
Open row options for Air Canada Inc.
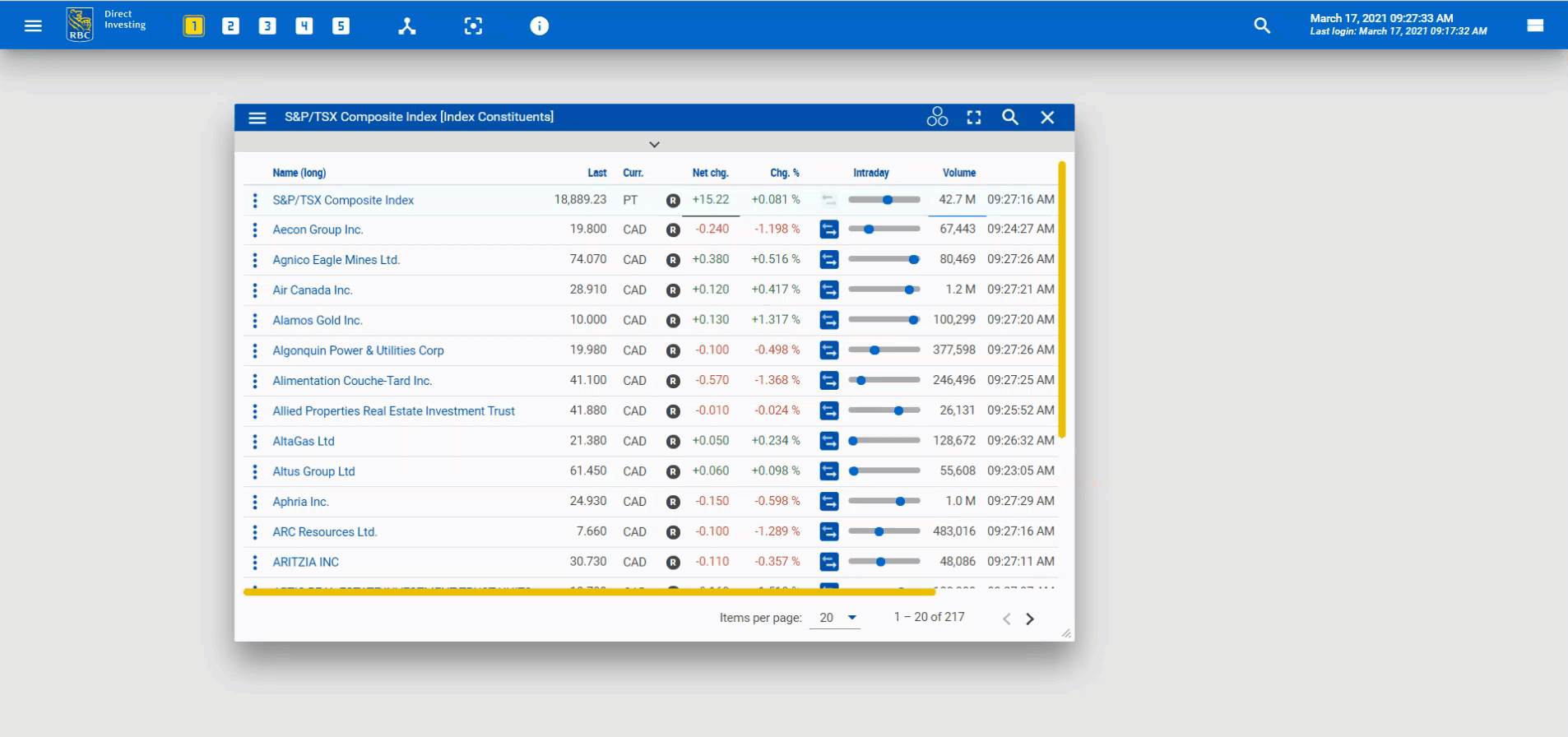[x=255, y=290]
